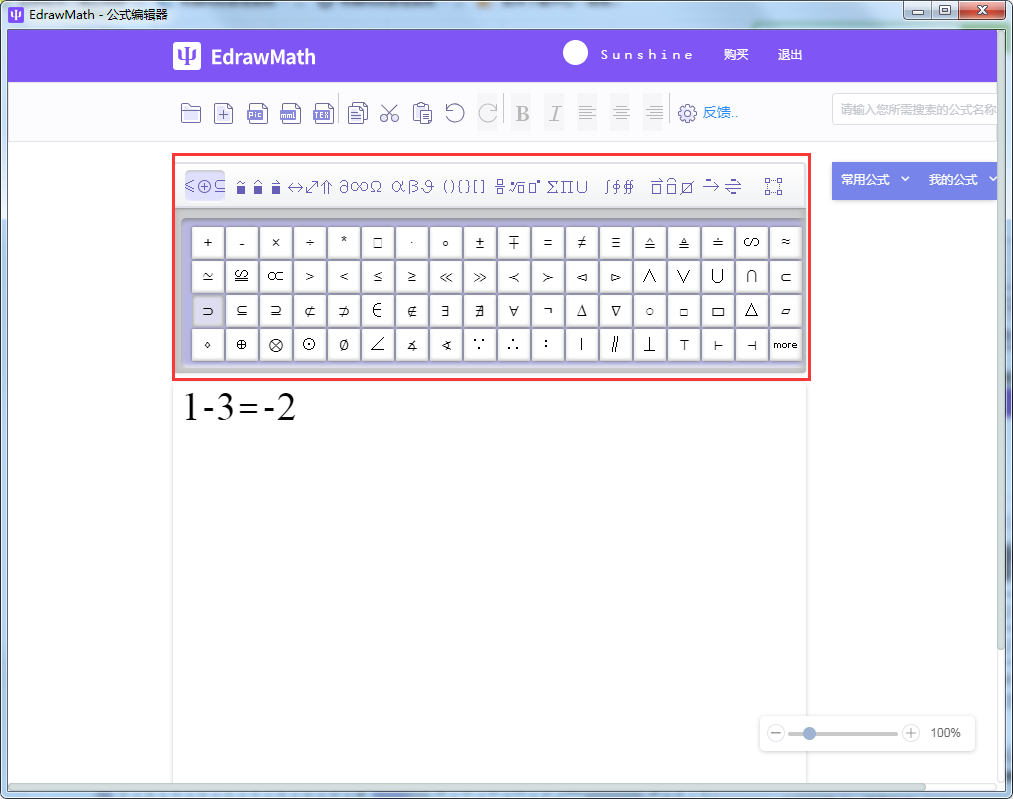This screenshot has height=799, width=1013.
Task: Open the brackets (){}[] templates category
Action: 464,187
